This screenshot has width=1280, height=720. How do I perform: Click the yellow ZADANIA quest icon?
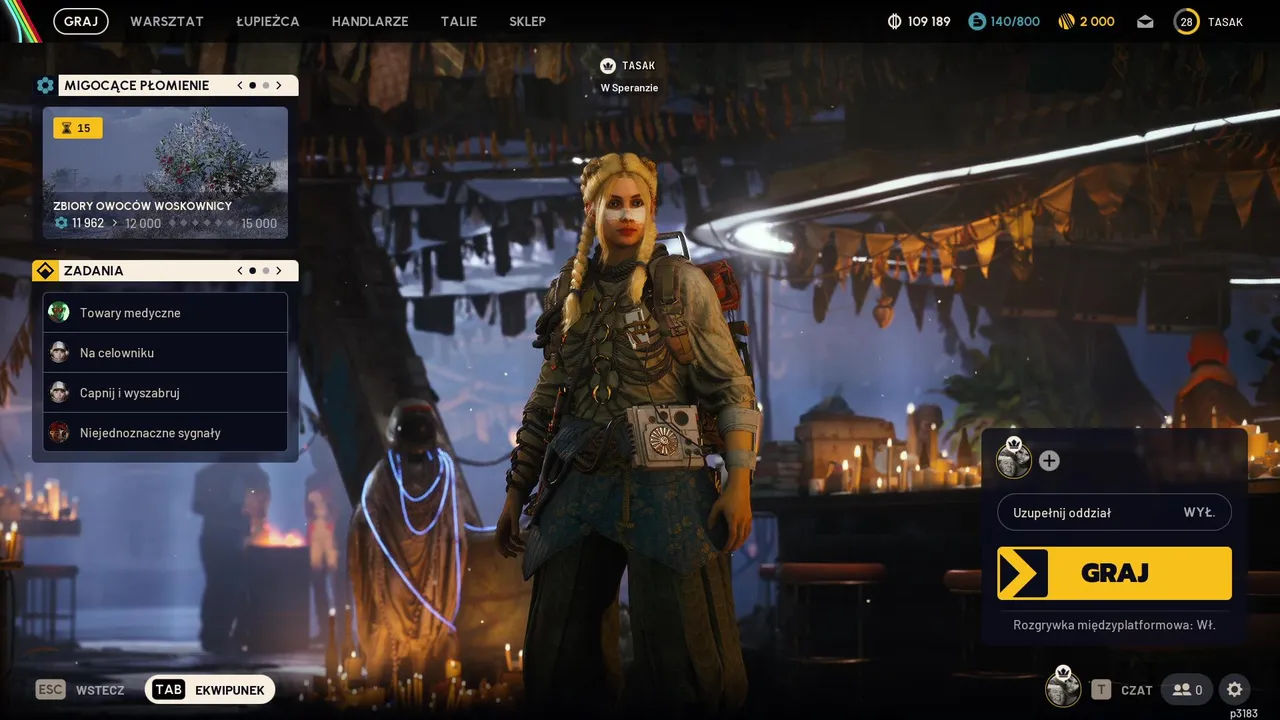click(x=45, y=271)
